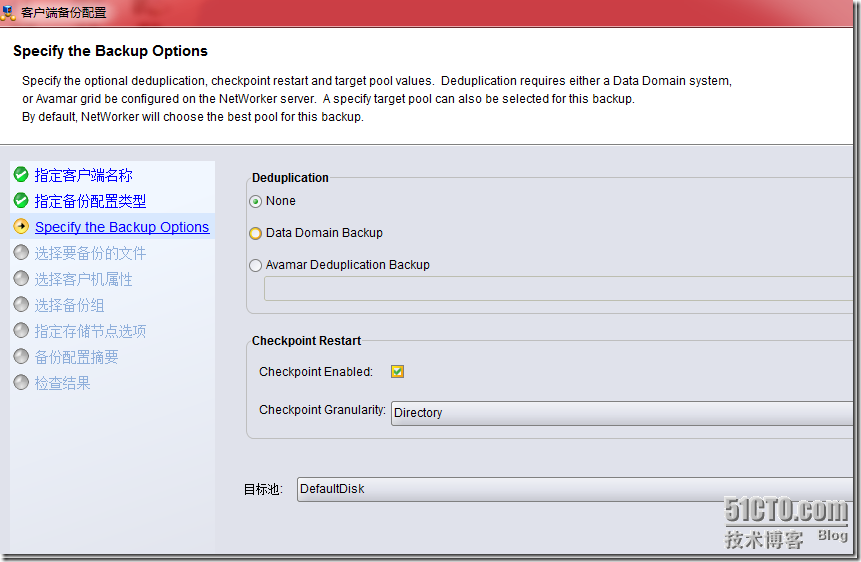Select wizard step 检查结果
The width and height of the screenshot is (861, 562).
(x=63, y=383)
